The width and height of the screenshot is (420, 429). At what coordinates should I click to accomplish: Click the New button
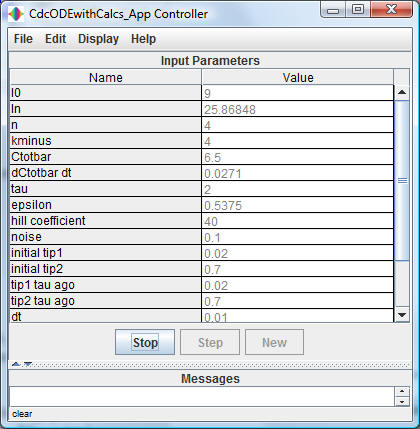[274, 342]
